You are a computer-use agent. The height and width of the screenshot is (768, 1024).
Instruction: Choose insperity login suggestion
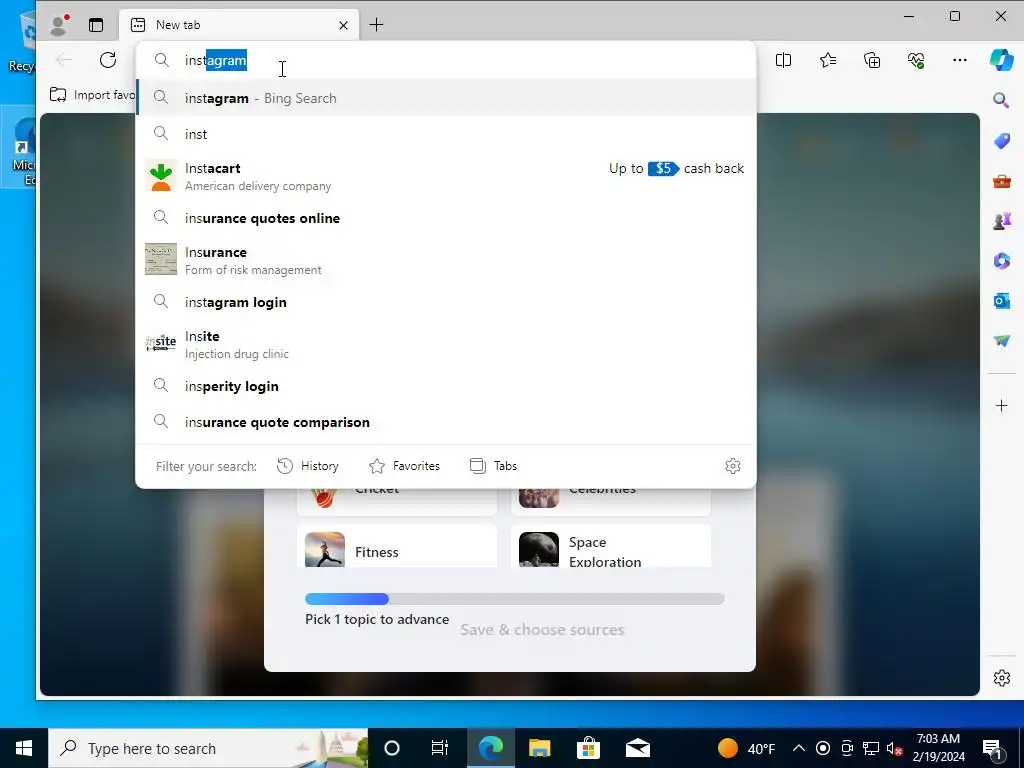tap(446, 386)
